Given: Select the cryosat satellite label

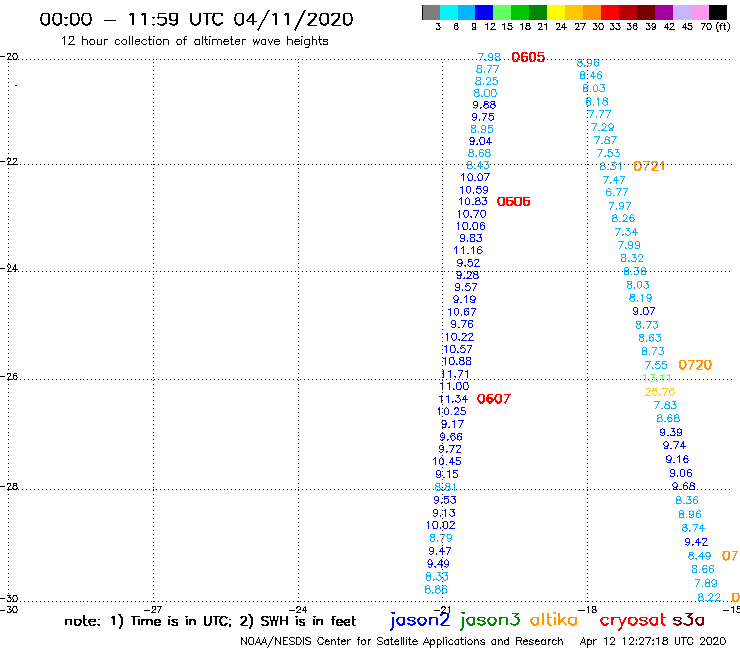Looking at the screenshot, I should pos(632,621).
